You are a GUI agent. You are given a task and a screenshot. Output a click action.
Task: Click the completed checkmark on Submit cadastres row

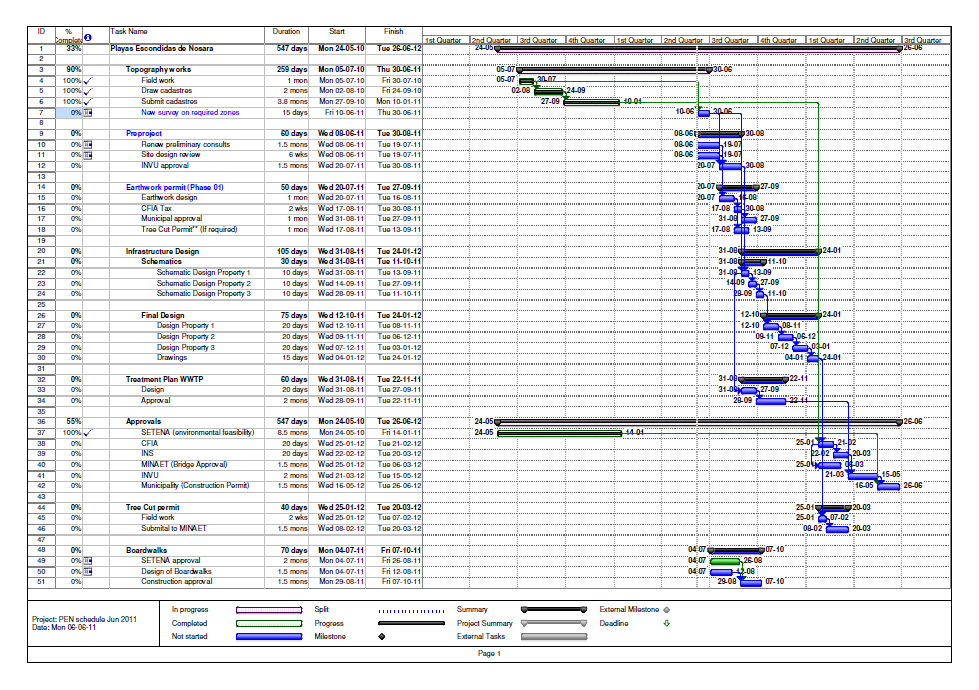click(x=88, y=102)
